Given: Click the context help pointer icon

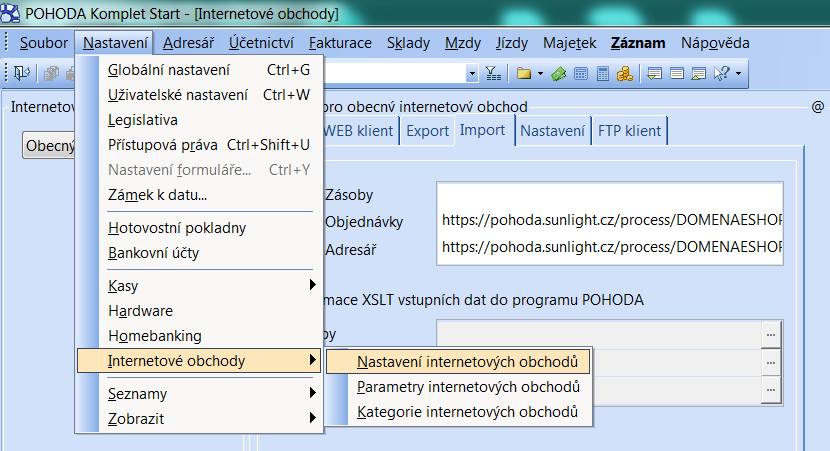Looking at the screenshot, I should click(x=721, y=74).
